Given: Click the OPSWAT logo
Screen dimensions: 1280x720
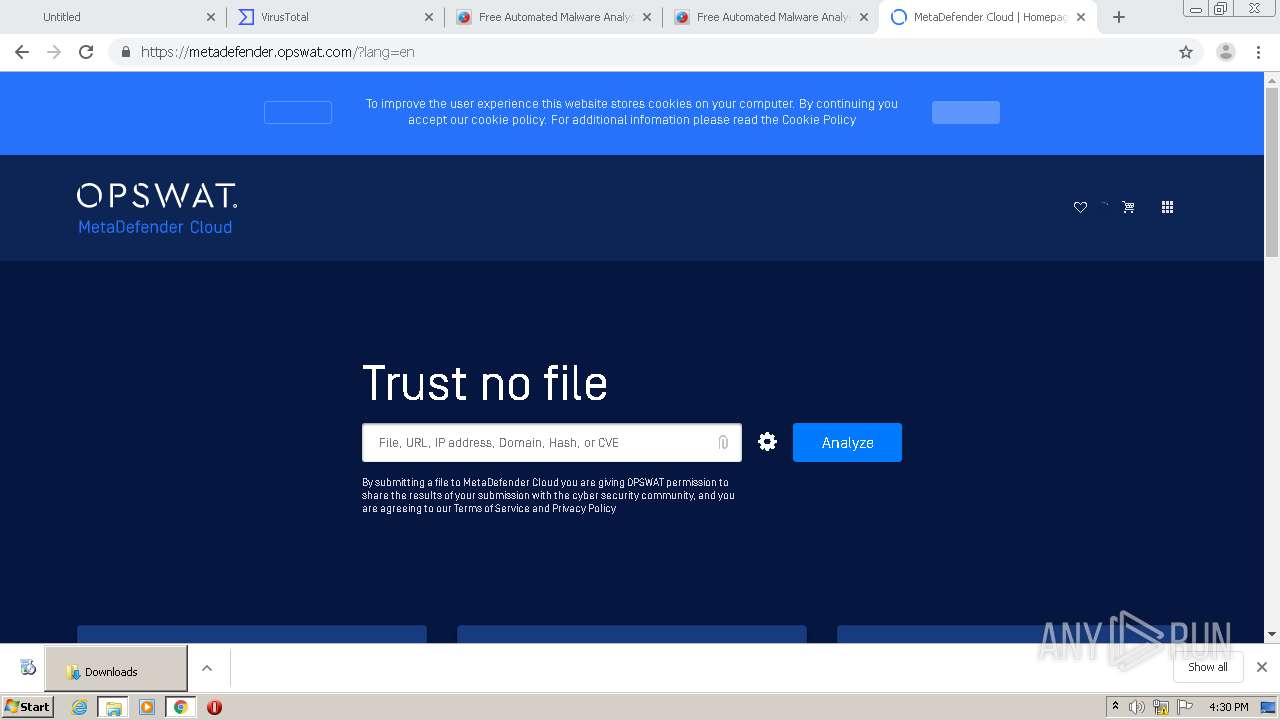Looking at the screenshot, I should (x=157, y=195).
